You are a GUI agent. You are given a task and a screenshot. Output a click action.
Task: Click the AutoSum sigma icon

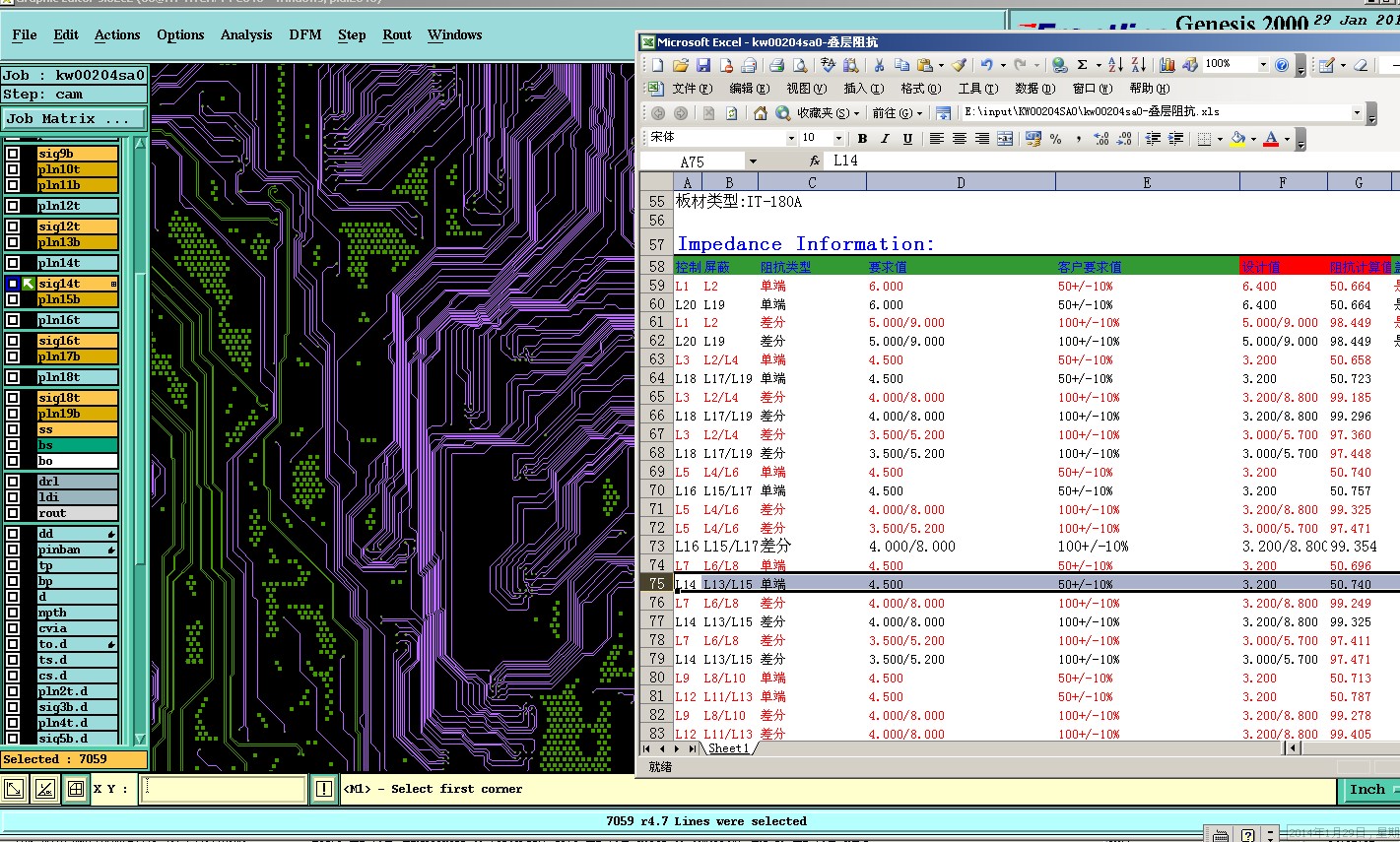coord(1082,65)
